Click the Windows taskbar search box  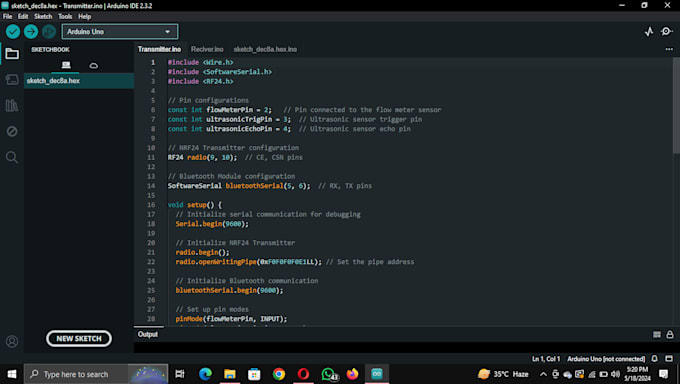[x=96, y=374]
